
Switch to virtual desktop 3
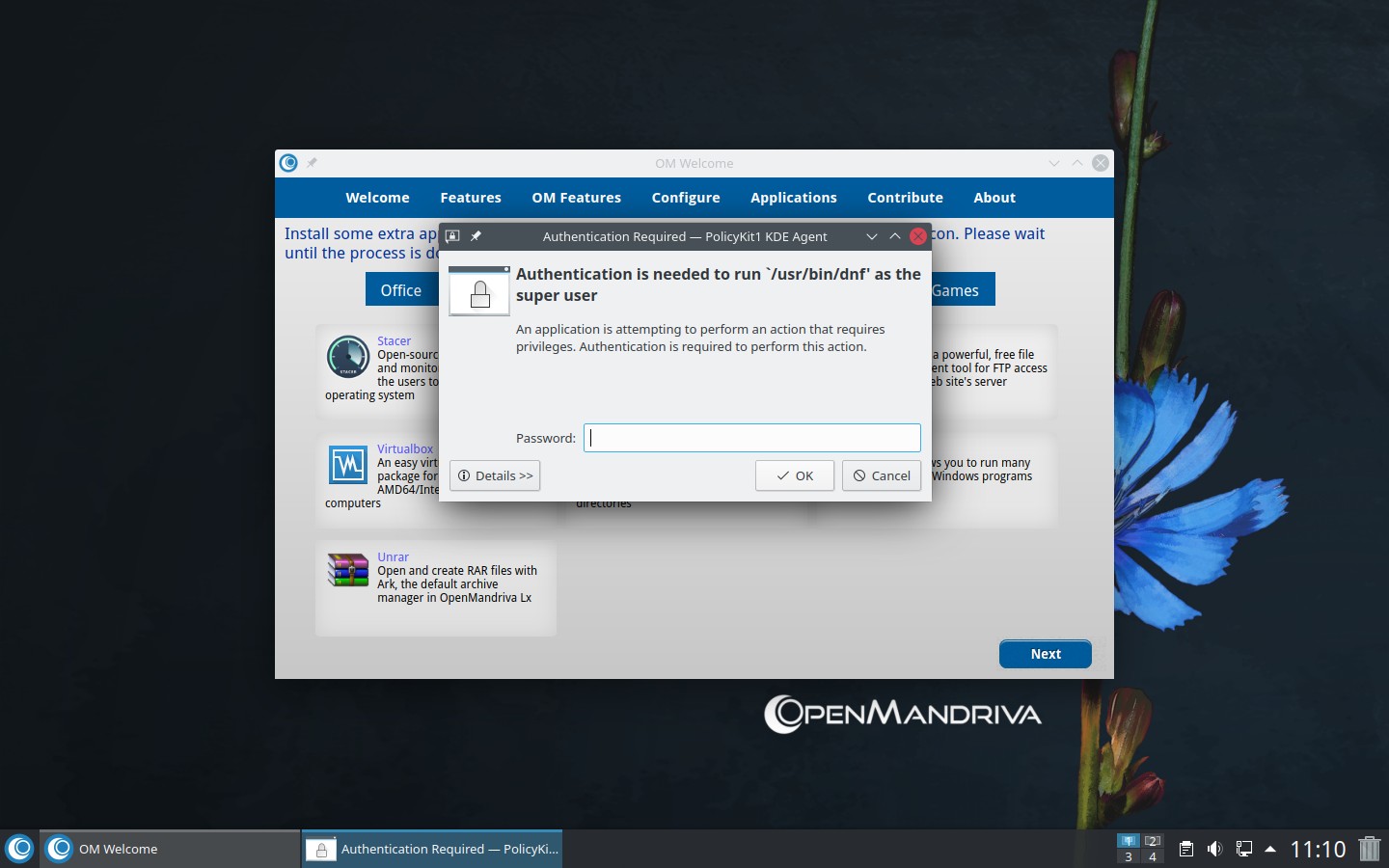(x=1129, y=856)
